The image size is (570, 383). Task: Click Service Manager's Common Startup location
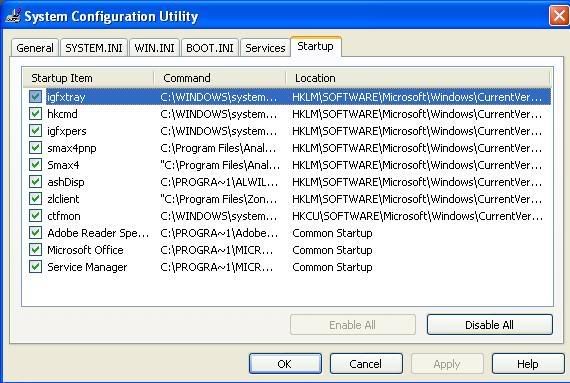coord(332,267)
